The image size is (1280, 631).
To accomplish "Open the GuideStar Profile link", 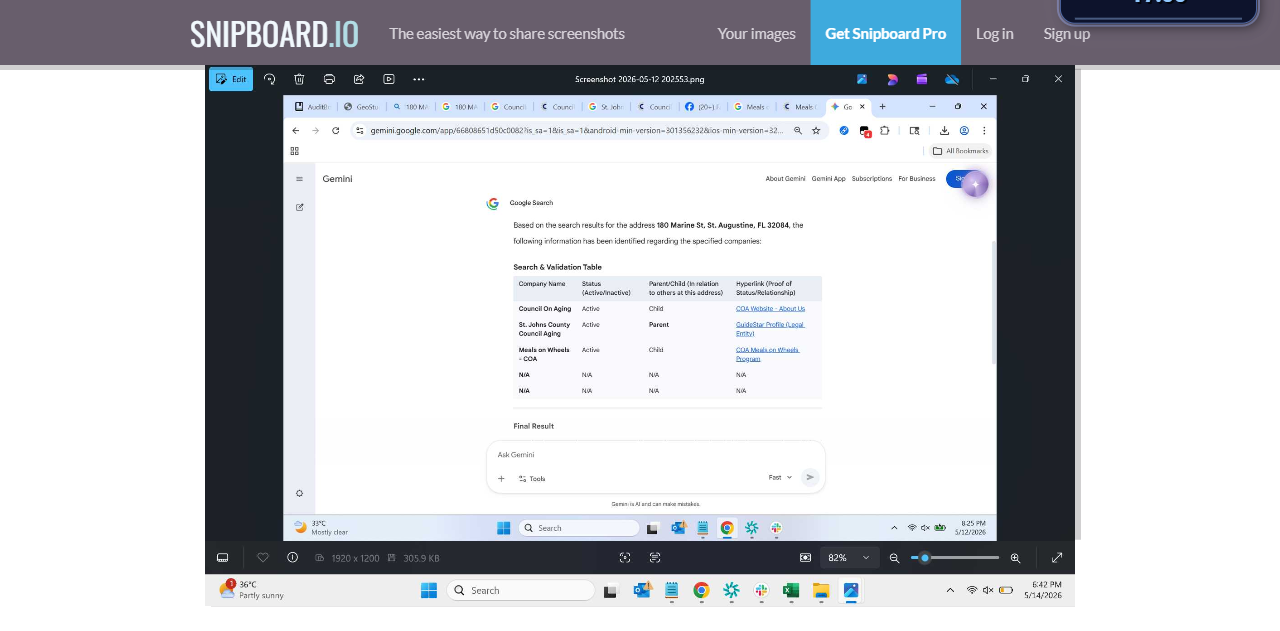I will point(770,328).
